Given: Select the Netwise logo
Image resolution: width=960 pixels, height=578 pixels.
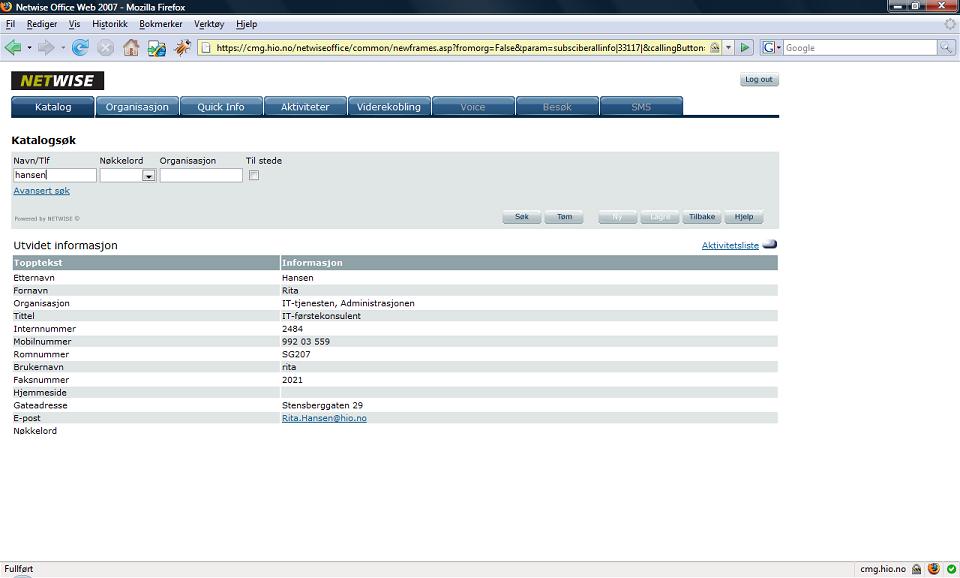Looking at the screenshot, I should click(x=58, y=80).
